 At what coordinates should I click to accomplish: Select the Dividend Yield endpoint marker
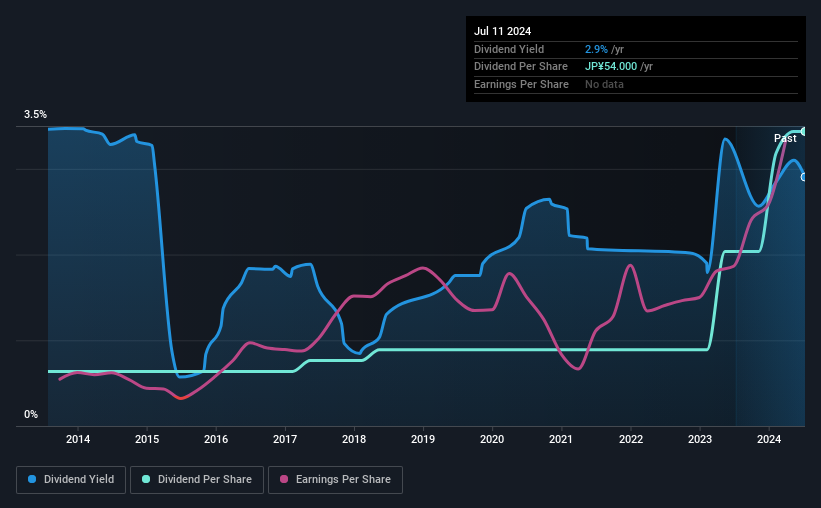pyautogui.click(x=803, y=178)
